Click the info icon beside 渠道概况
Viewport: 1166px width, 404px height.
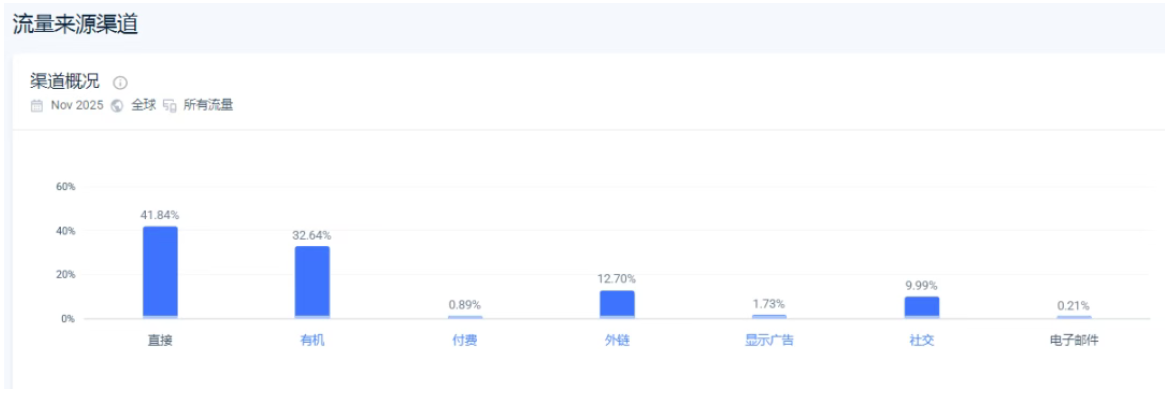click(121, 83)
